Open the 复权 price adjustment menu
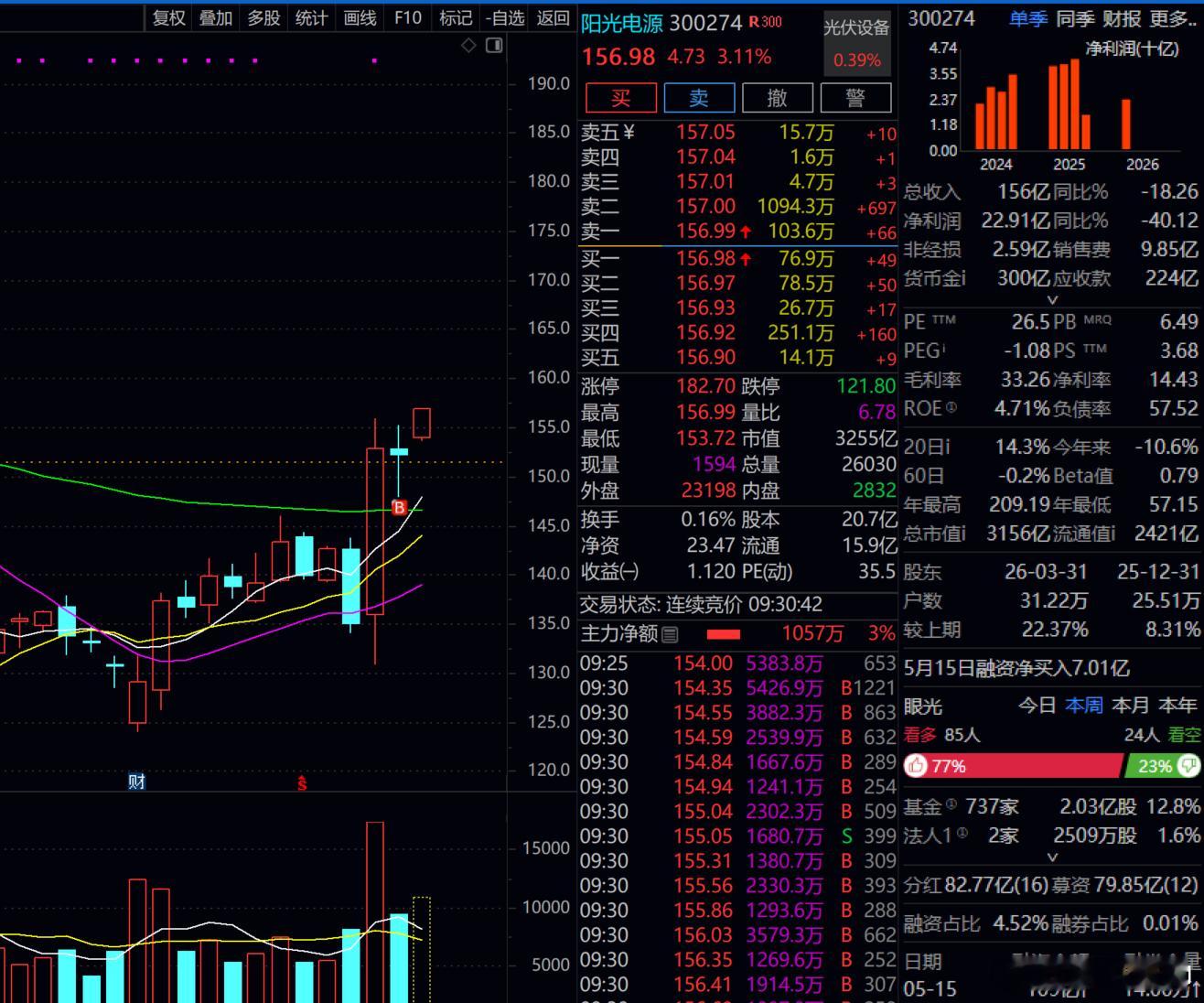The width and height of the screenshot is (1204, 1003). (x=169, y=18)
